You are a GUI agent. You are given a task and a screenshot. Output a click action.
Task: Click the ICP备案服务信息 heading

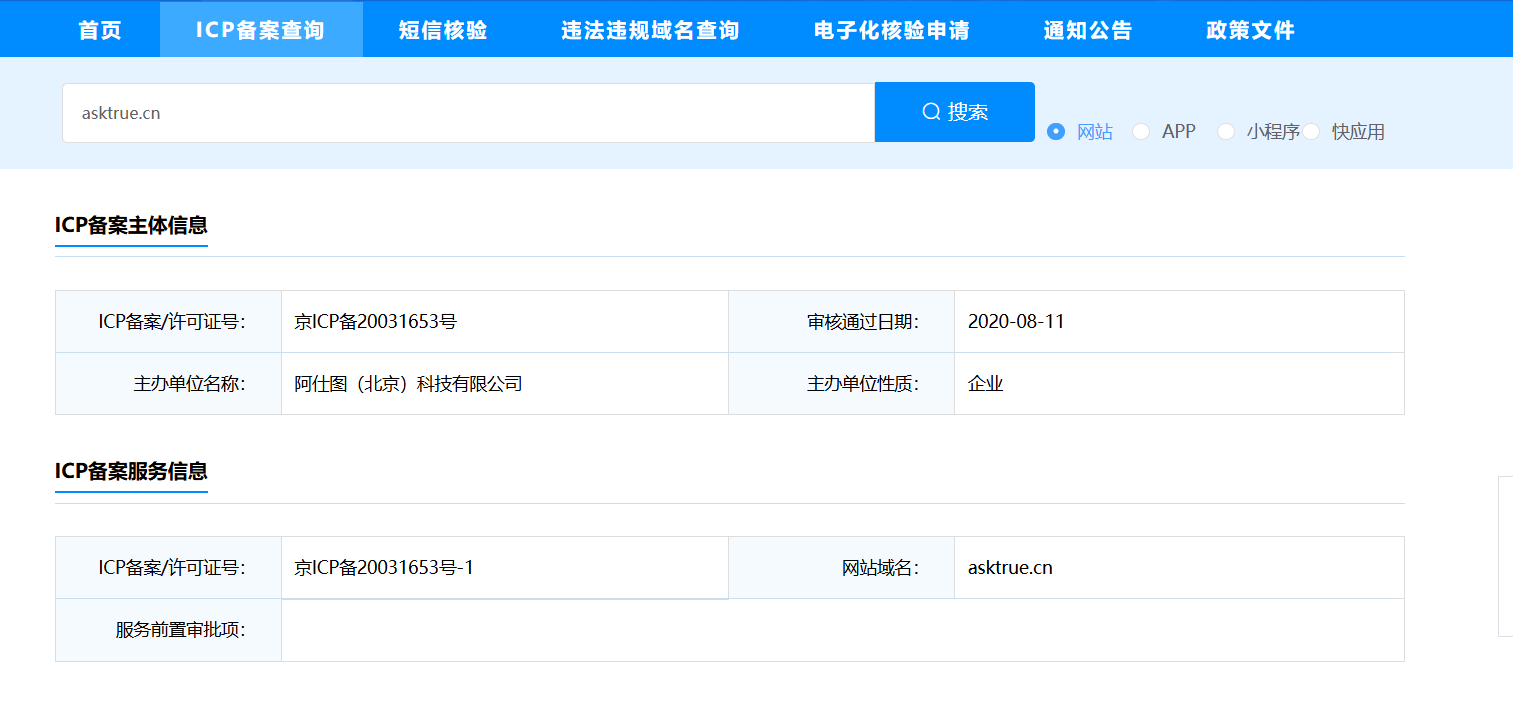click(x=131, y=471)
